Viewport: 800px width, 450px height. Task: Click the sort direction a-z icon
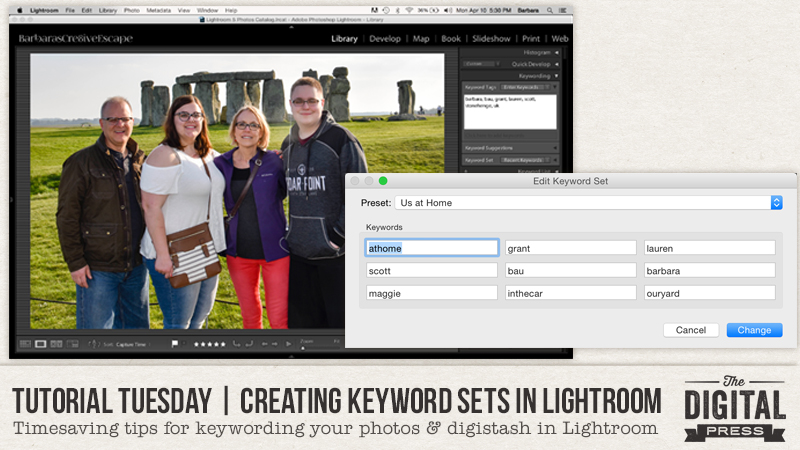(93, 344)
